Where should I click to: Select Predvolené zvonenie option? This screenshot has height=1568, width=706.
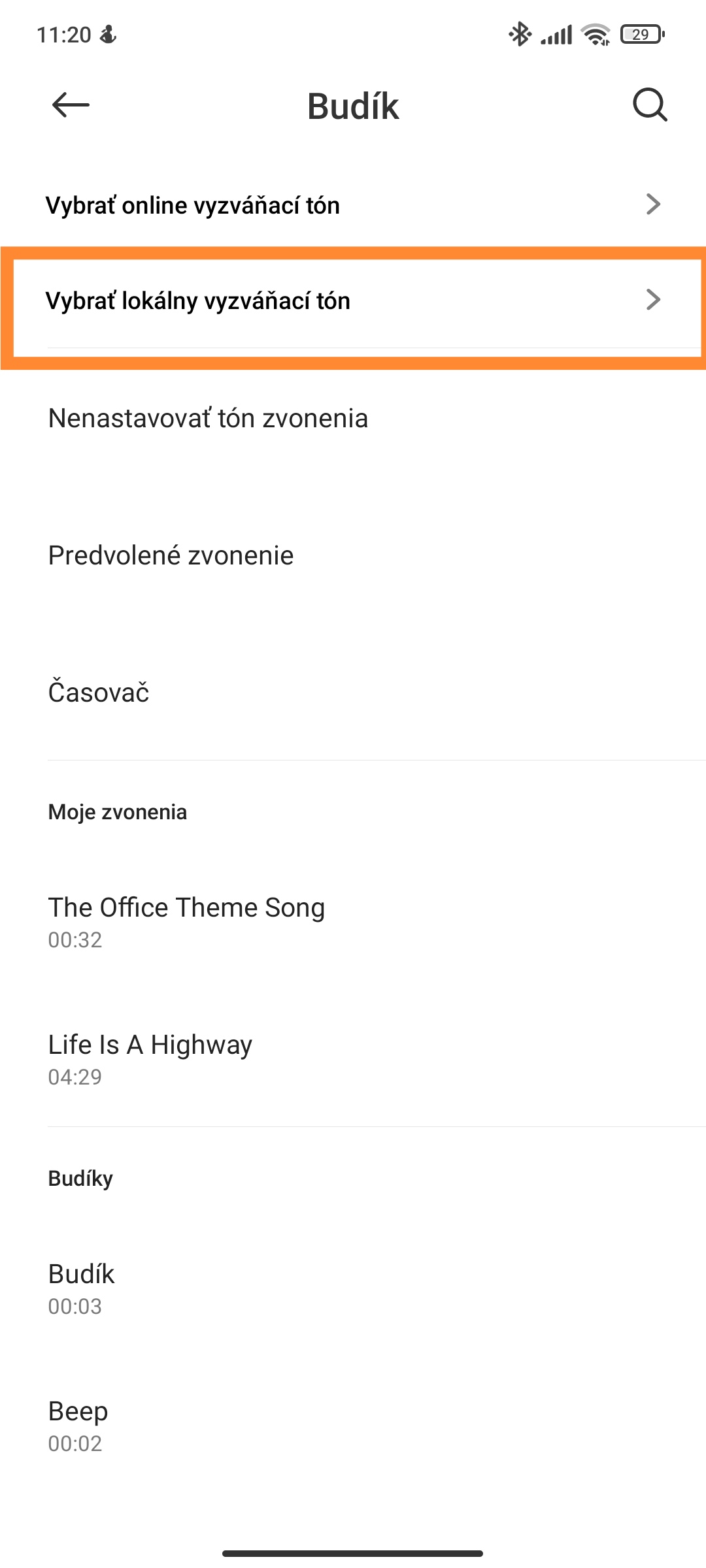click(353, 555)
